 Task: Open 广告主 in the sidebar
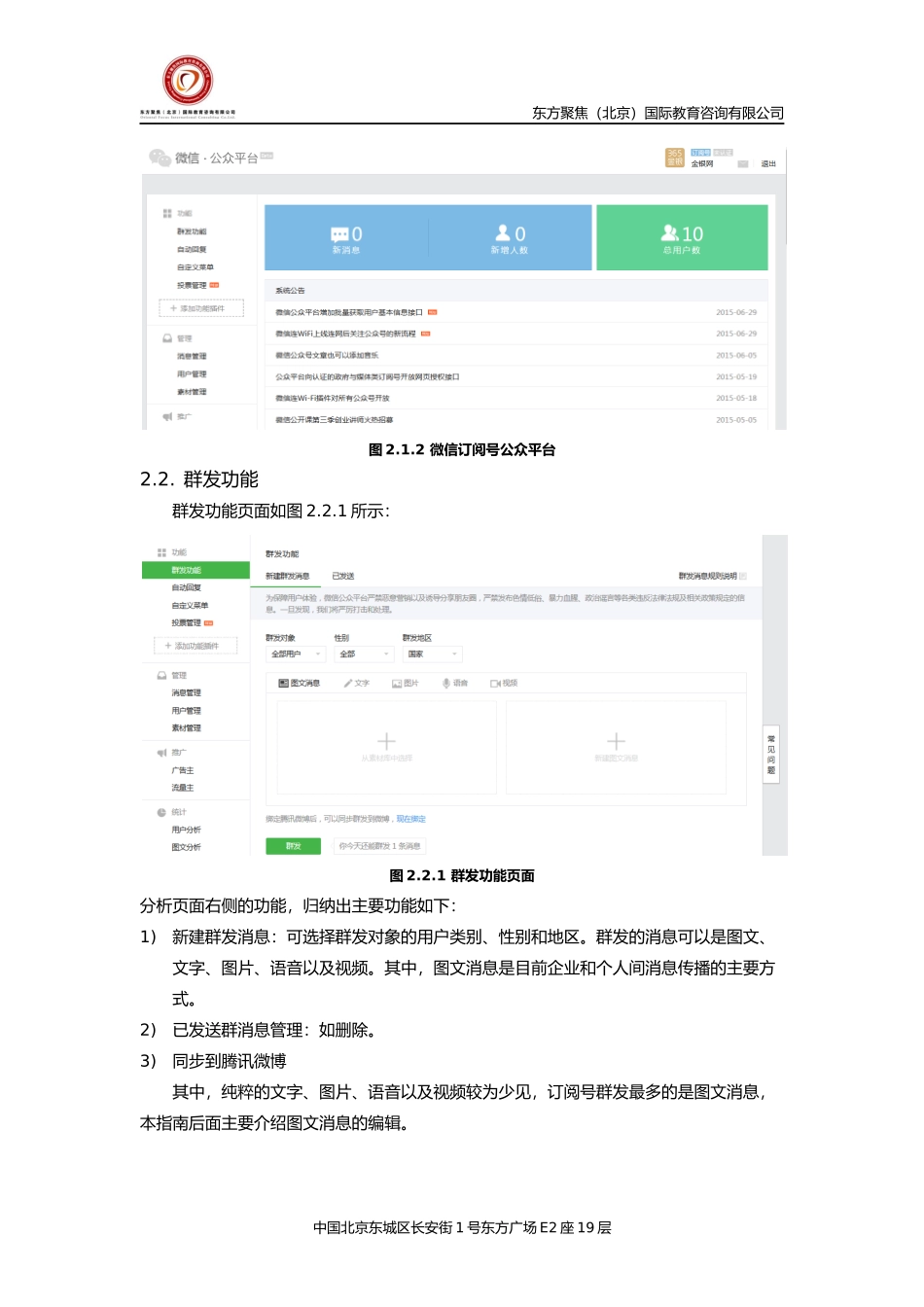click(183, 770)
